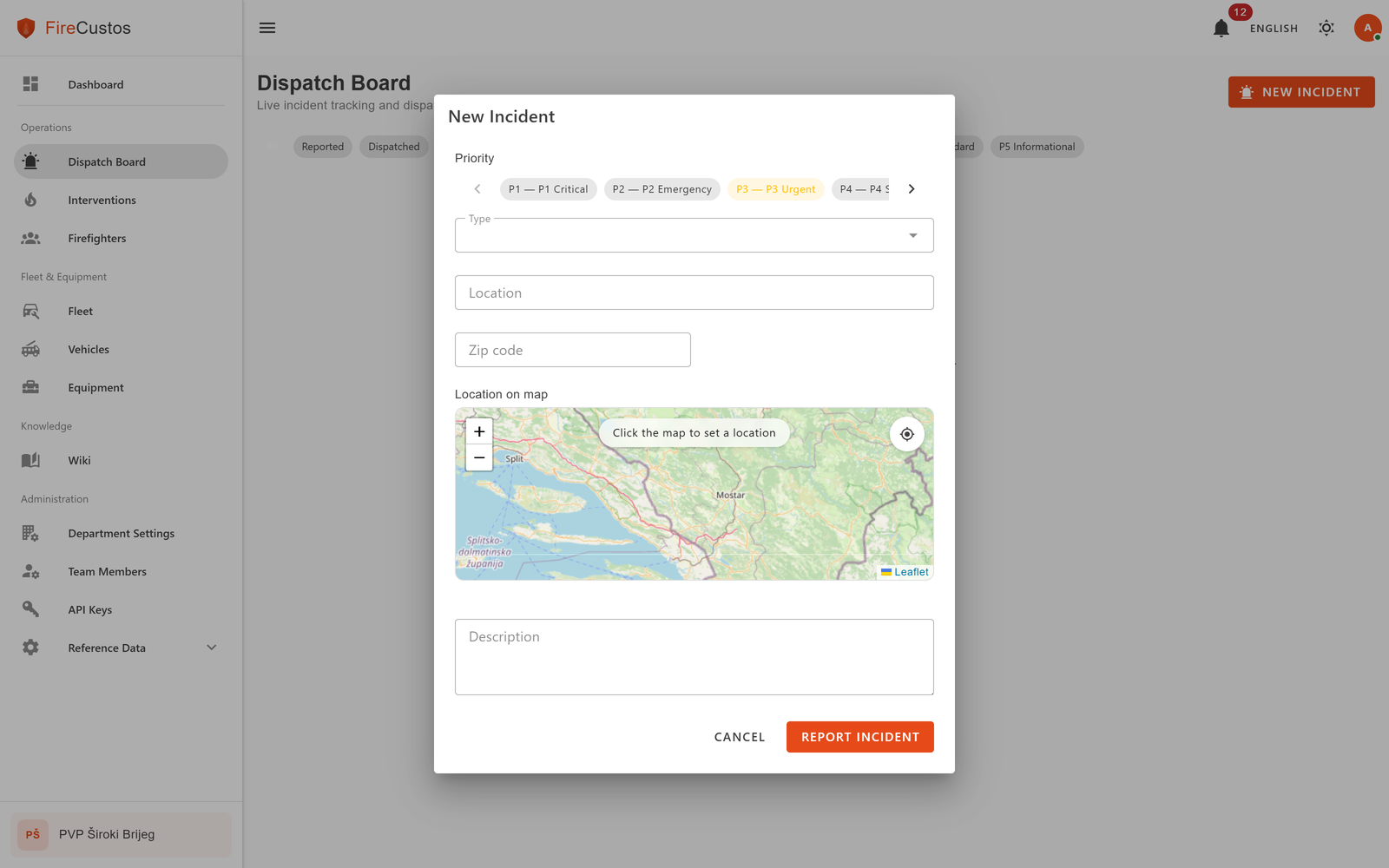Open the user avatar menu

point(1367,28)
